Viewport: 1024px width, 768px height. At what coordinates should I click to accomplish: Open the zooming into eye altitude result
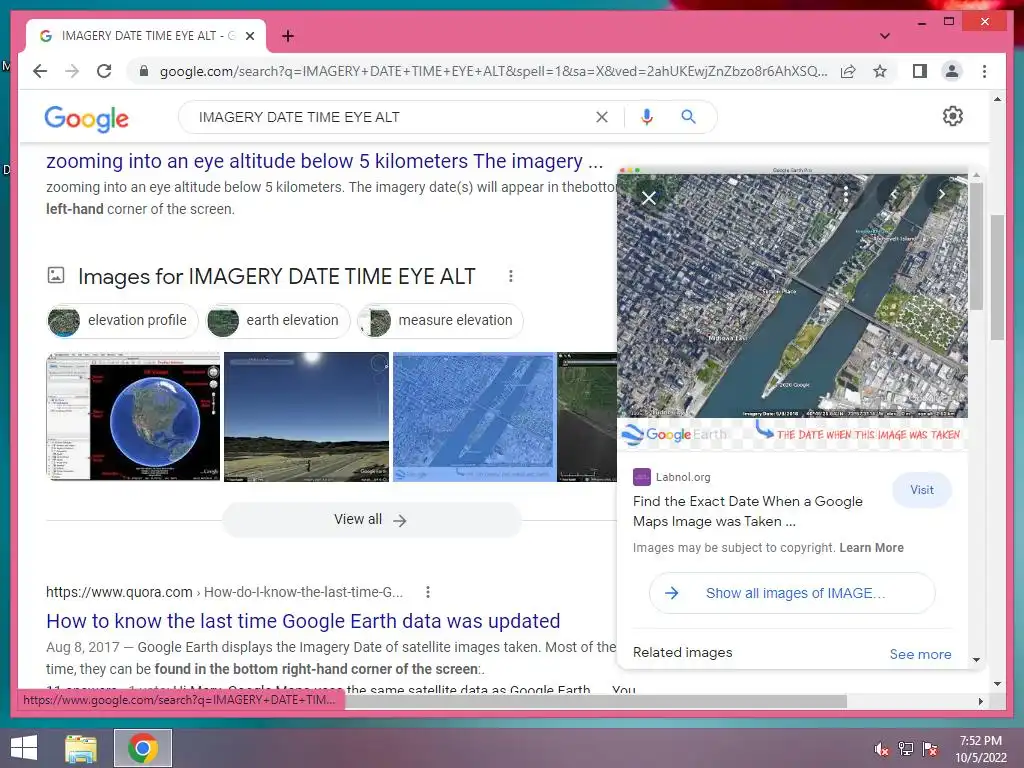click(x=324, y=161)
